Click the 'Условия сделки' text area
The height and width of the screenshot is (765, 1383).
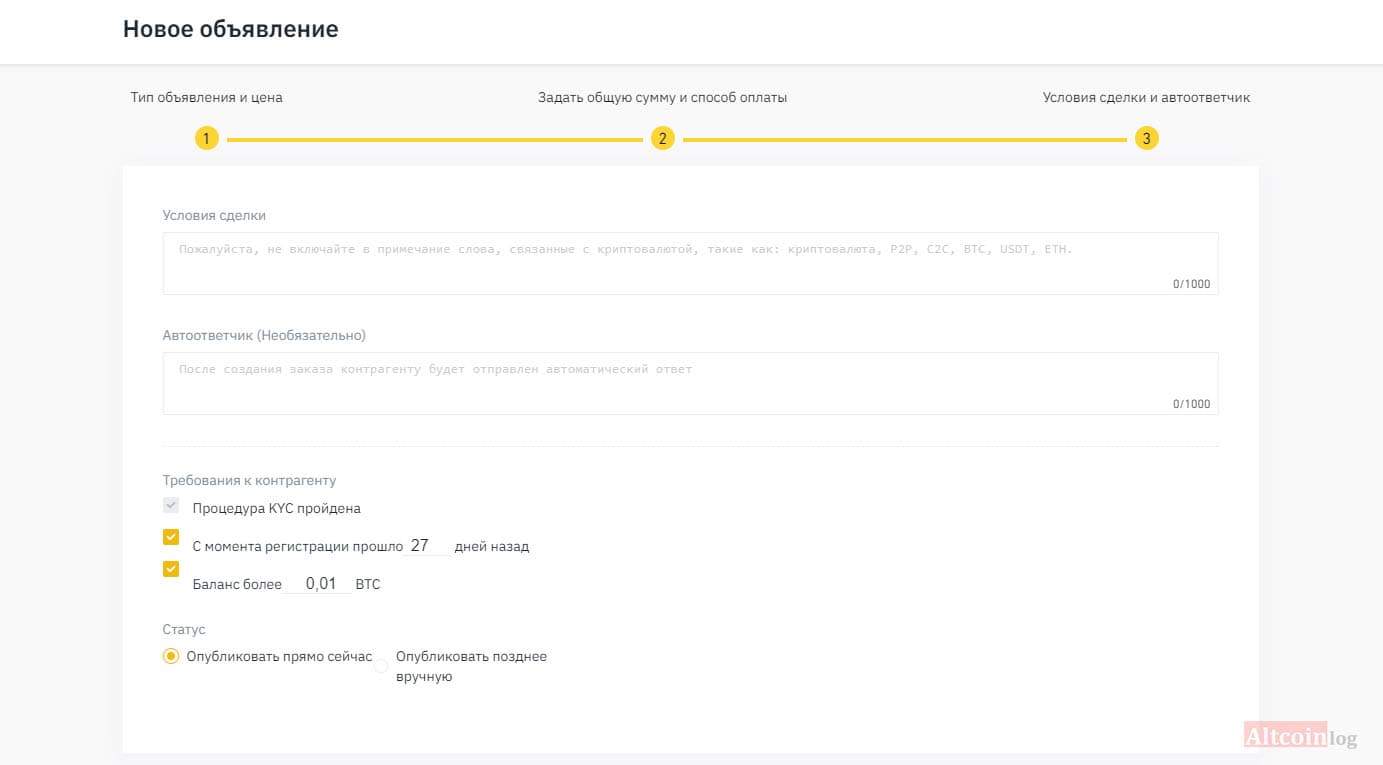click(x=690, y=263)
